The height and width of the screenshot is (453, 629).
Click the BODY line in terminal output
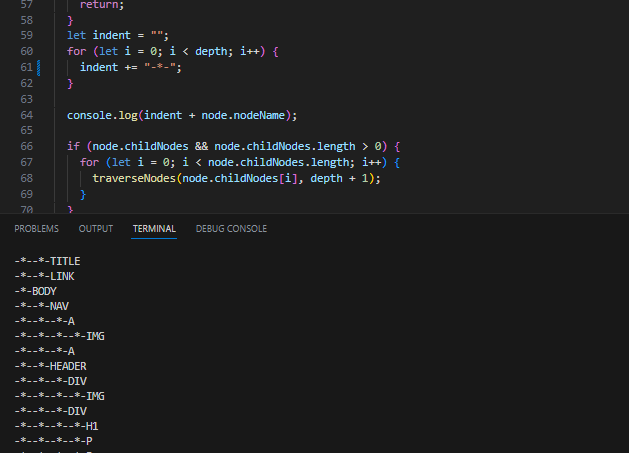click(35, 291)
